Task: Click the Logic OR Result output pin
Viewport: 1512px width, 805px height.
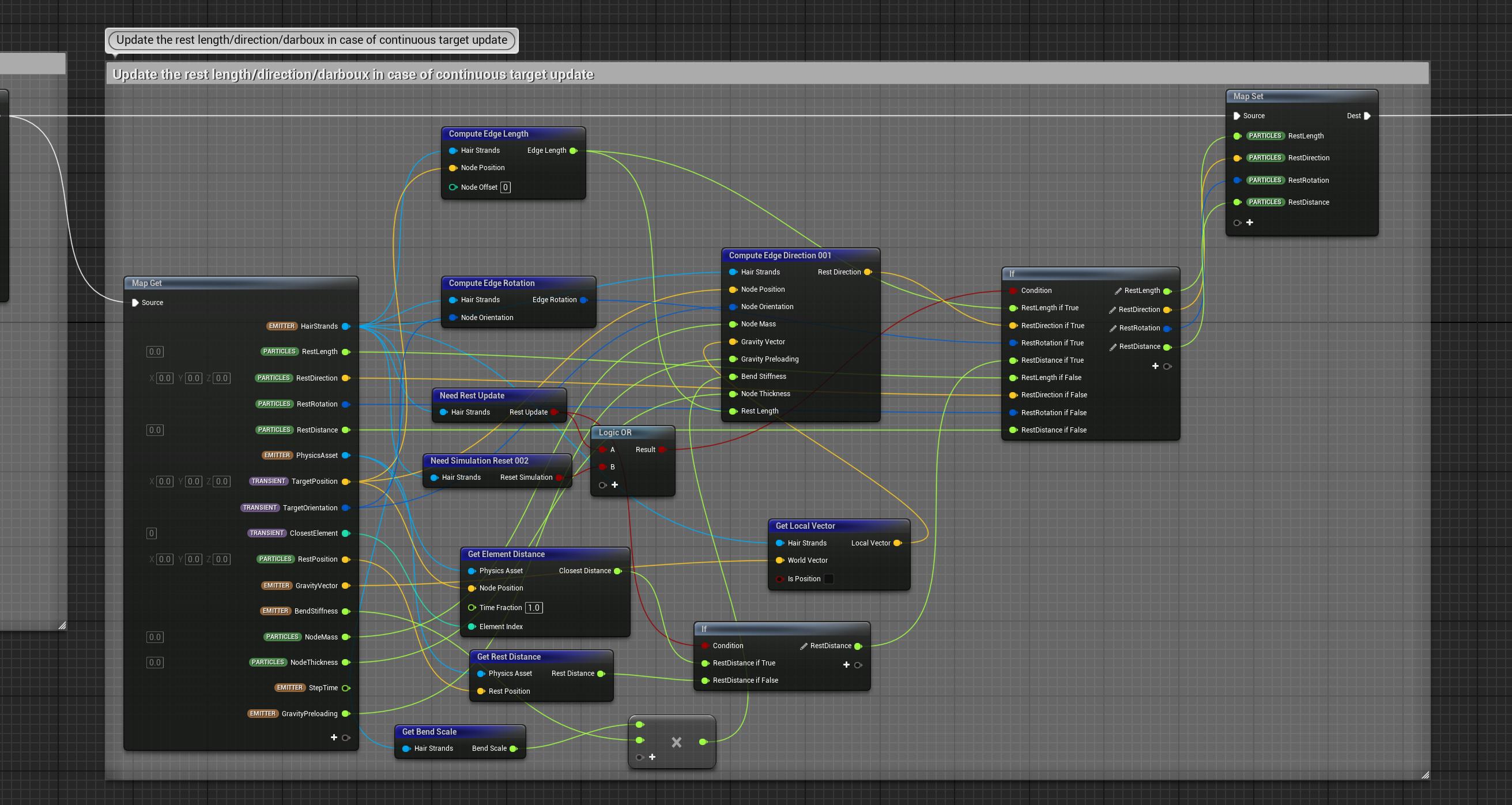Action: [662, 450]
